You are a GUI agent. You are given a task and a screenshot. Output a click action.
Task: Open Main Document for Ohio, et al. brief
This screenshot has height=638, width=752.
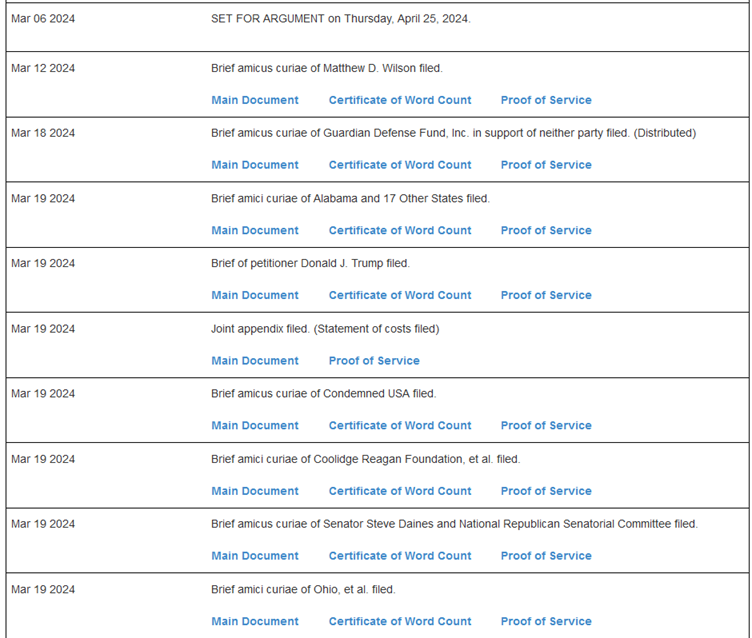click(255, 622)
